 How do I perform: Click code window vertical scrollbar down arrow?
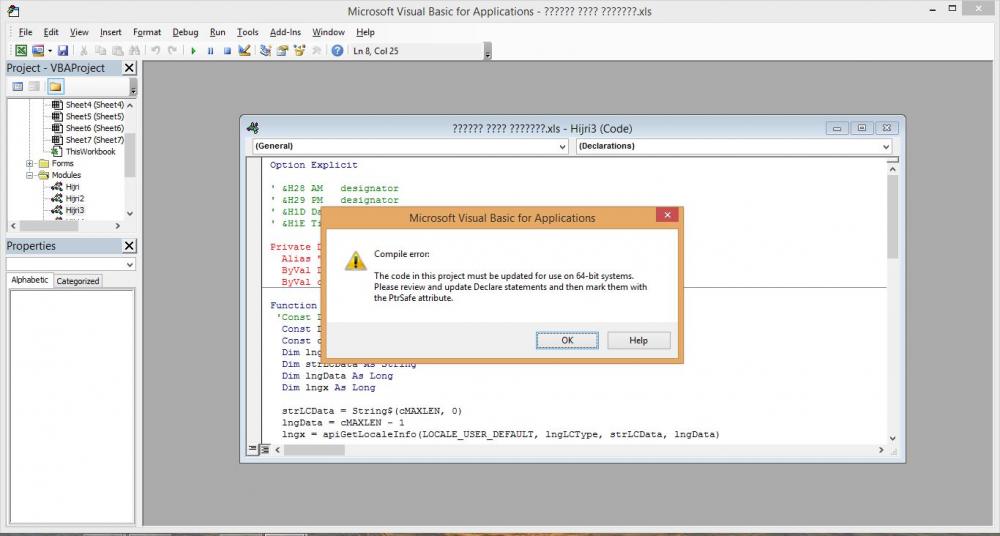(x=892, y=438)
